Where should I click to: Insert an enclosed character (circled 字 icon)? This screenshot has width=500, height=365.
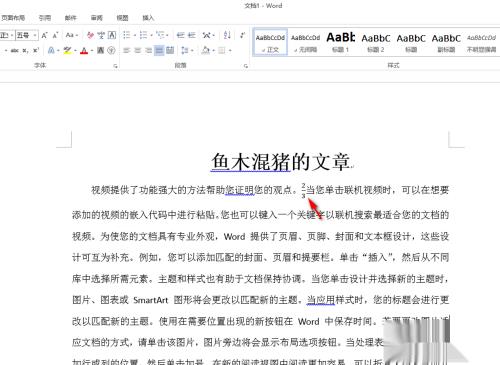coord(111,50)
